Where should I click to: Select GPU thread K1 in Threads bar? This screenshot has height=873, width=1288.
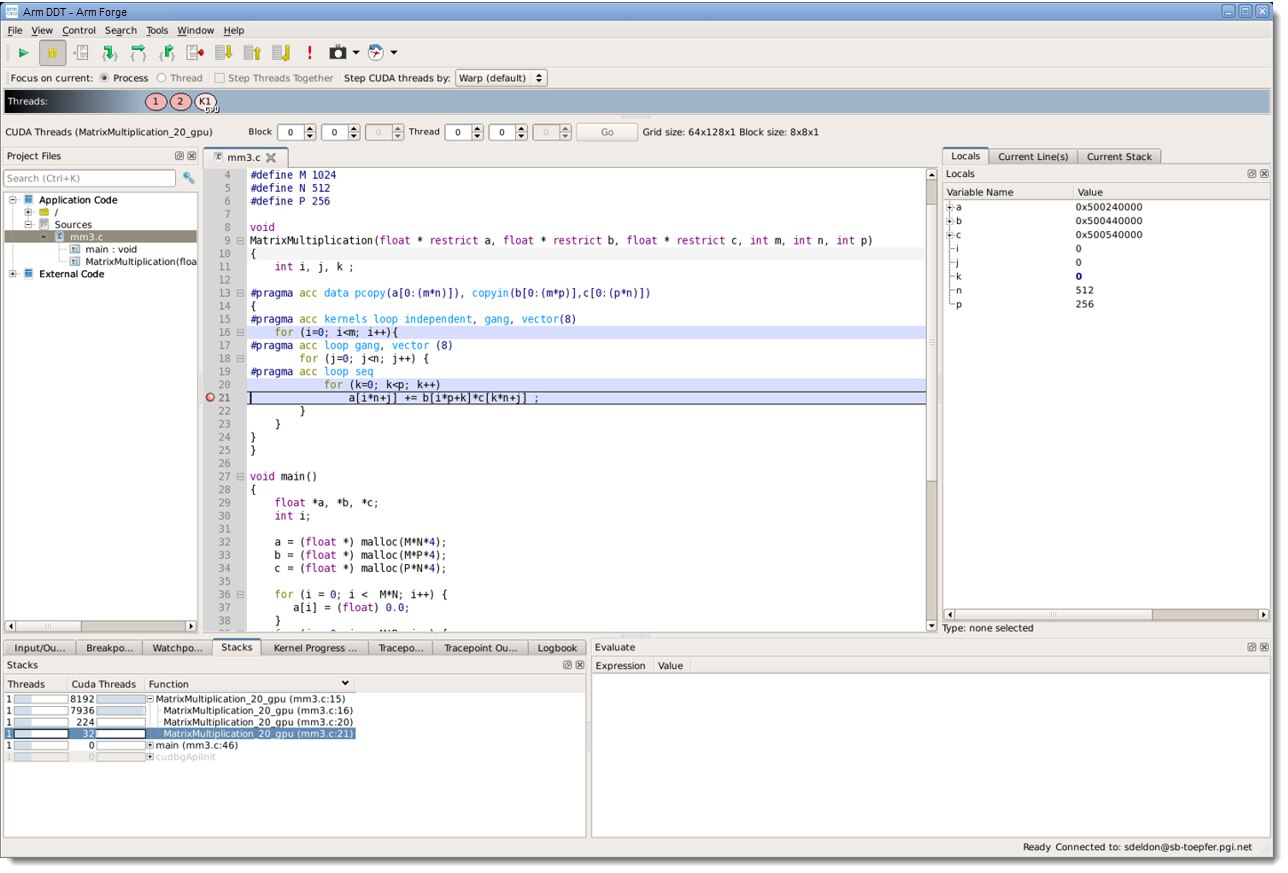(x=205, y=102)
